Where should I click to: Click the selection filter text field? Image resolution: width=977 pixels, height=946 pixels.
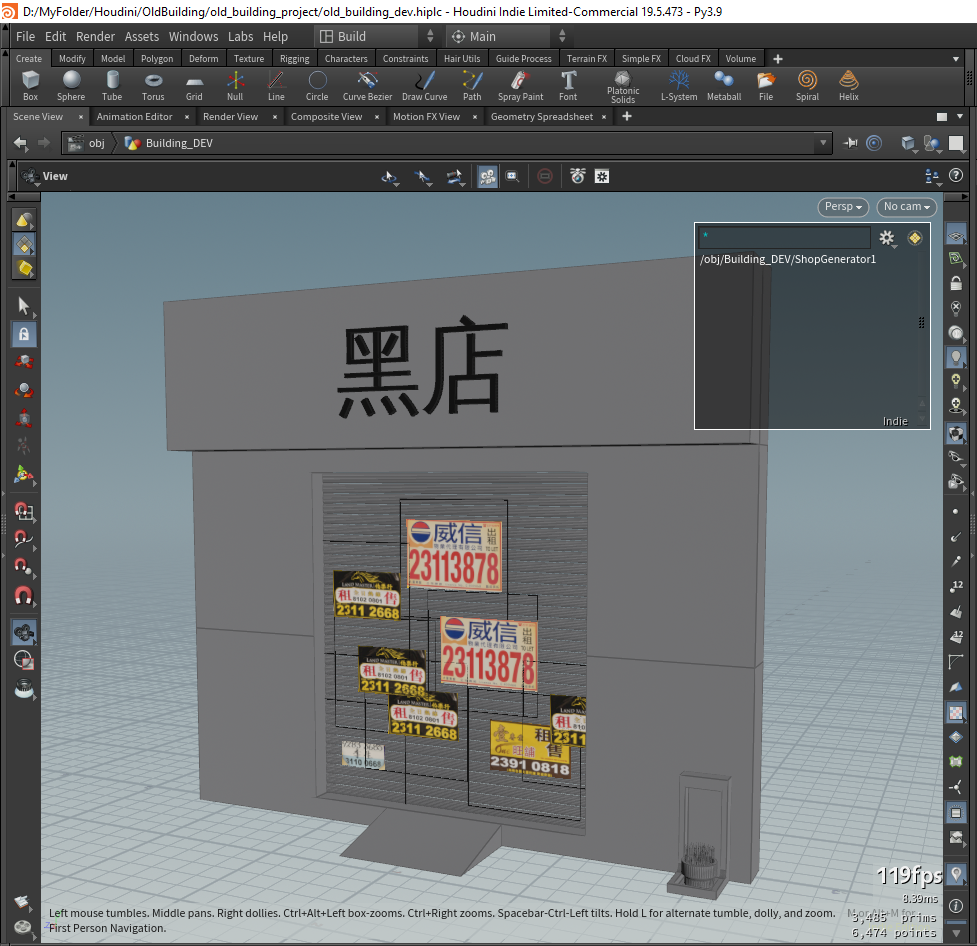click(x=784, y=237)
